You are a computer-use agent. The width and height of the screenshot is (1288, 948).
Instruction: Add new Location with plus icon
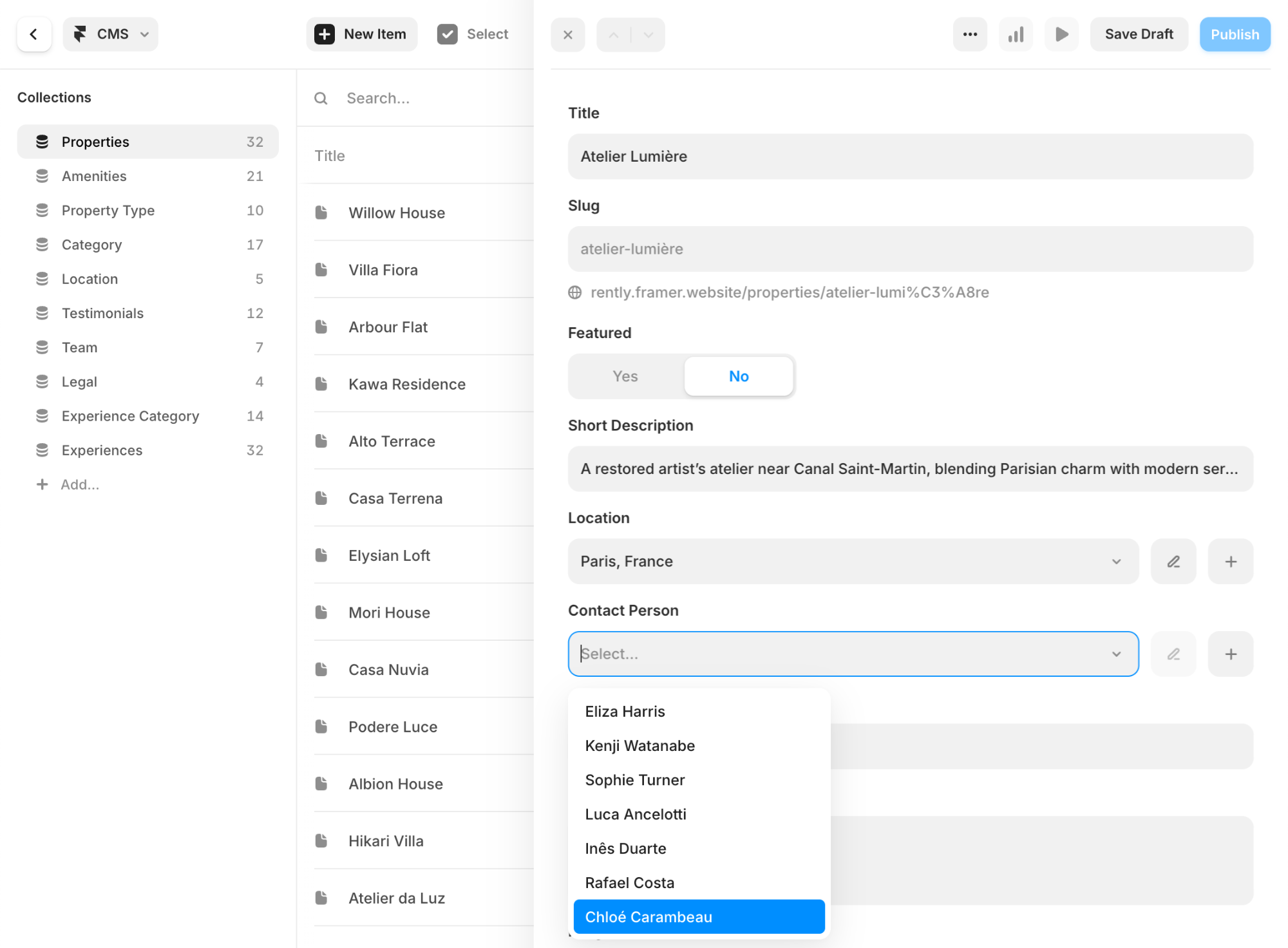tap(1230, 562)
